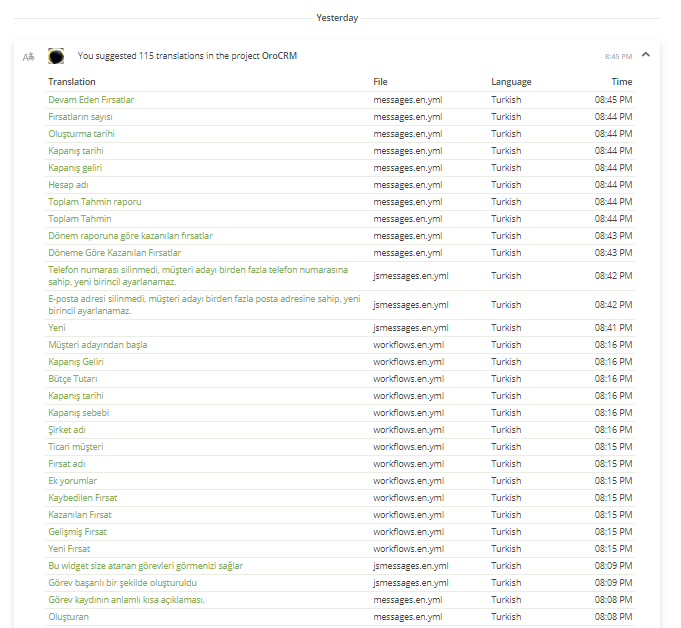Open "Görev kaydının anlamlı kısa açıklaması."
The image size is (681, 628).
[x=126, y=600]
